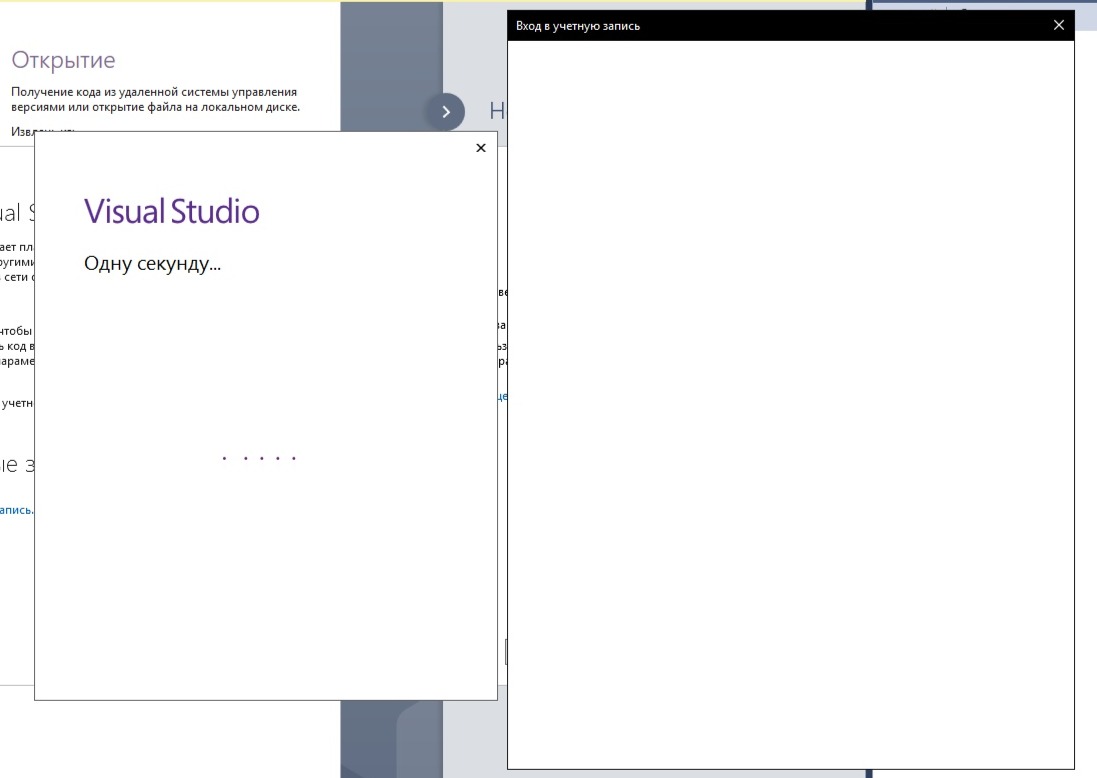Click the empty white area inside loading dialog
1097x778 pixels.
(265, 580)
